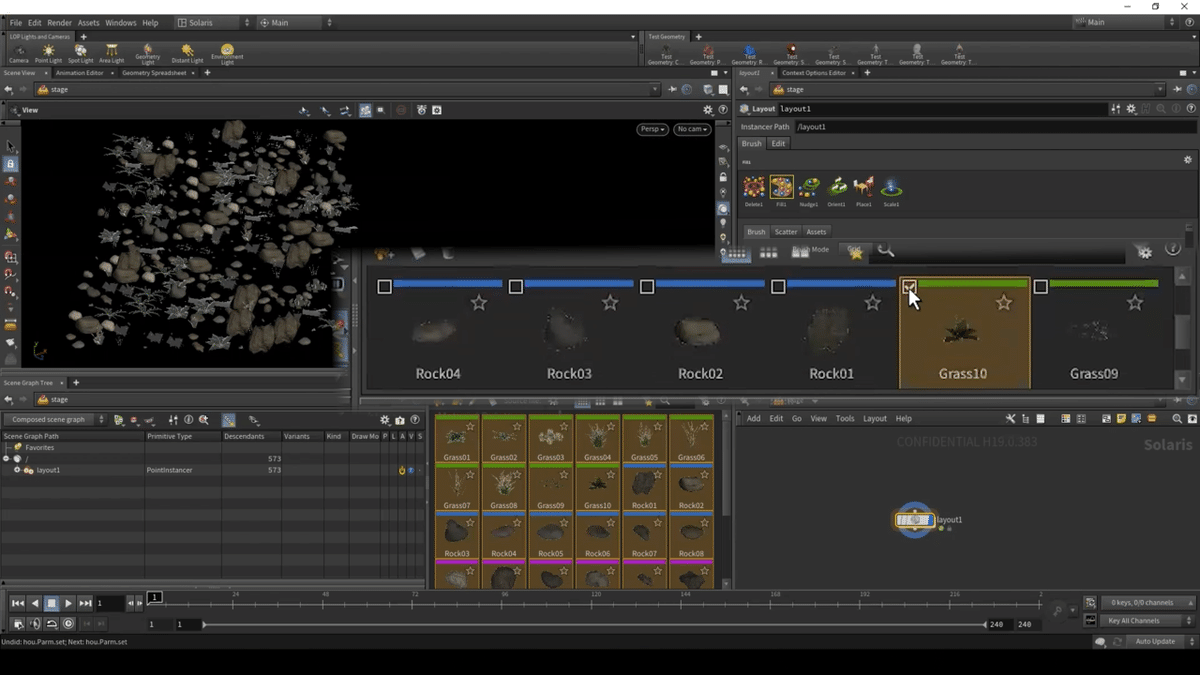Uncheck the Grass10 asset checkbox
1200x675 pixels.
(x=909, y=287)
